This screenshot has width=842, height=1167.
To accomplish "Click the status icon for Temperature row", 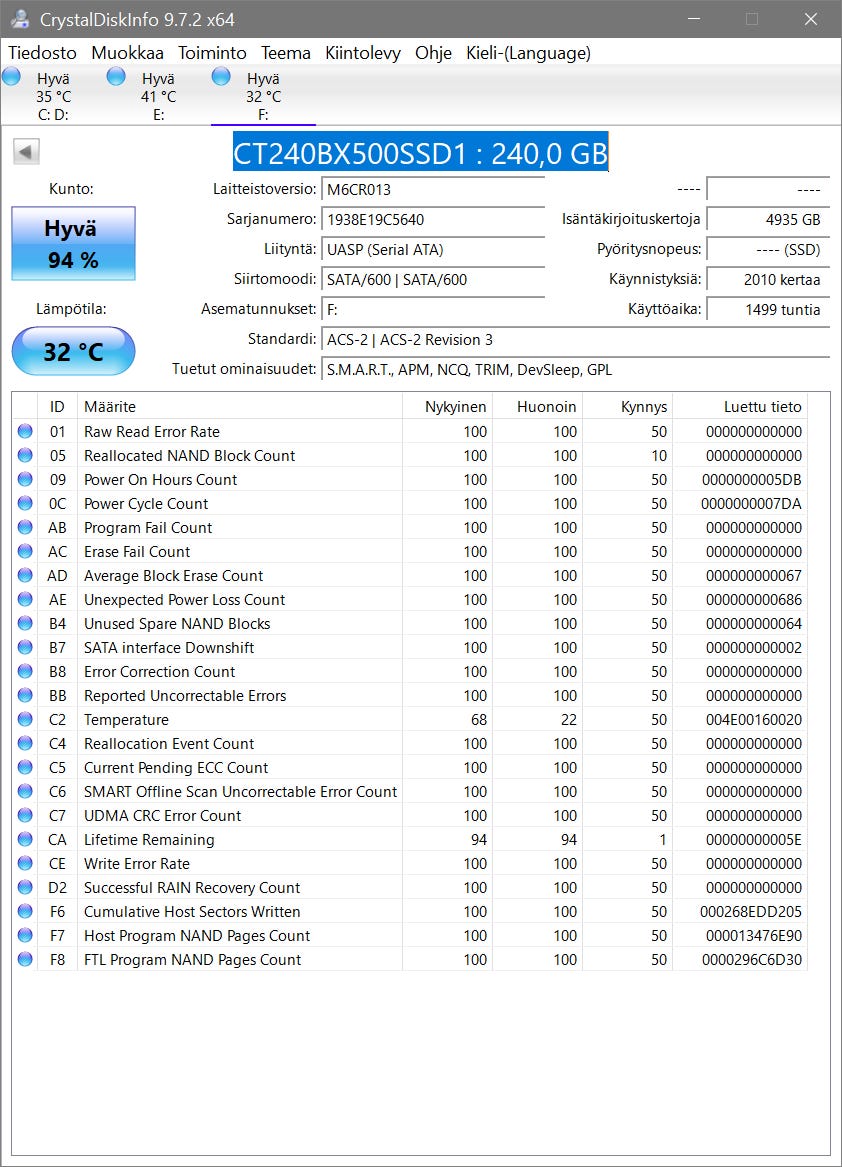I will pyautogui.click(x=25, y=719).
